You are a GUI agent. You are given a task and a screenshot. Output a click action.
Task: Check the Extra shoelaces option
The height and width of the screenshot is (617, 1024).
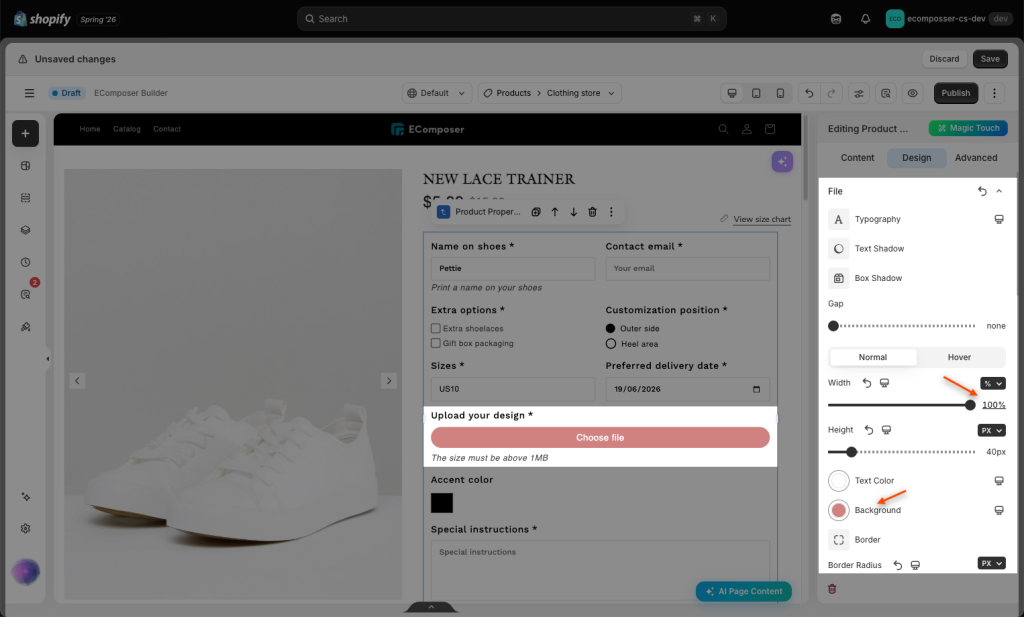tap(436, 328)
